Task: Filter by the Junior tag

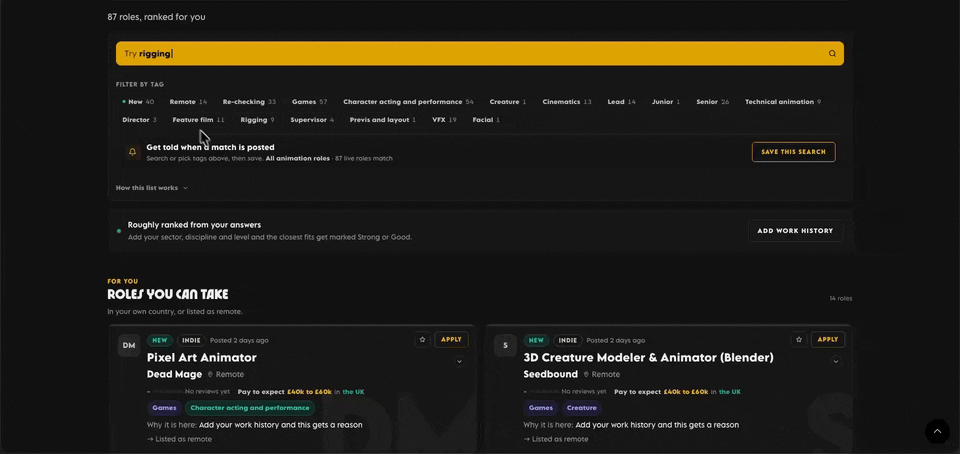Action: click(x=666, y=102)
